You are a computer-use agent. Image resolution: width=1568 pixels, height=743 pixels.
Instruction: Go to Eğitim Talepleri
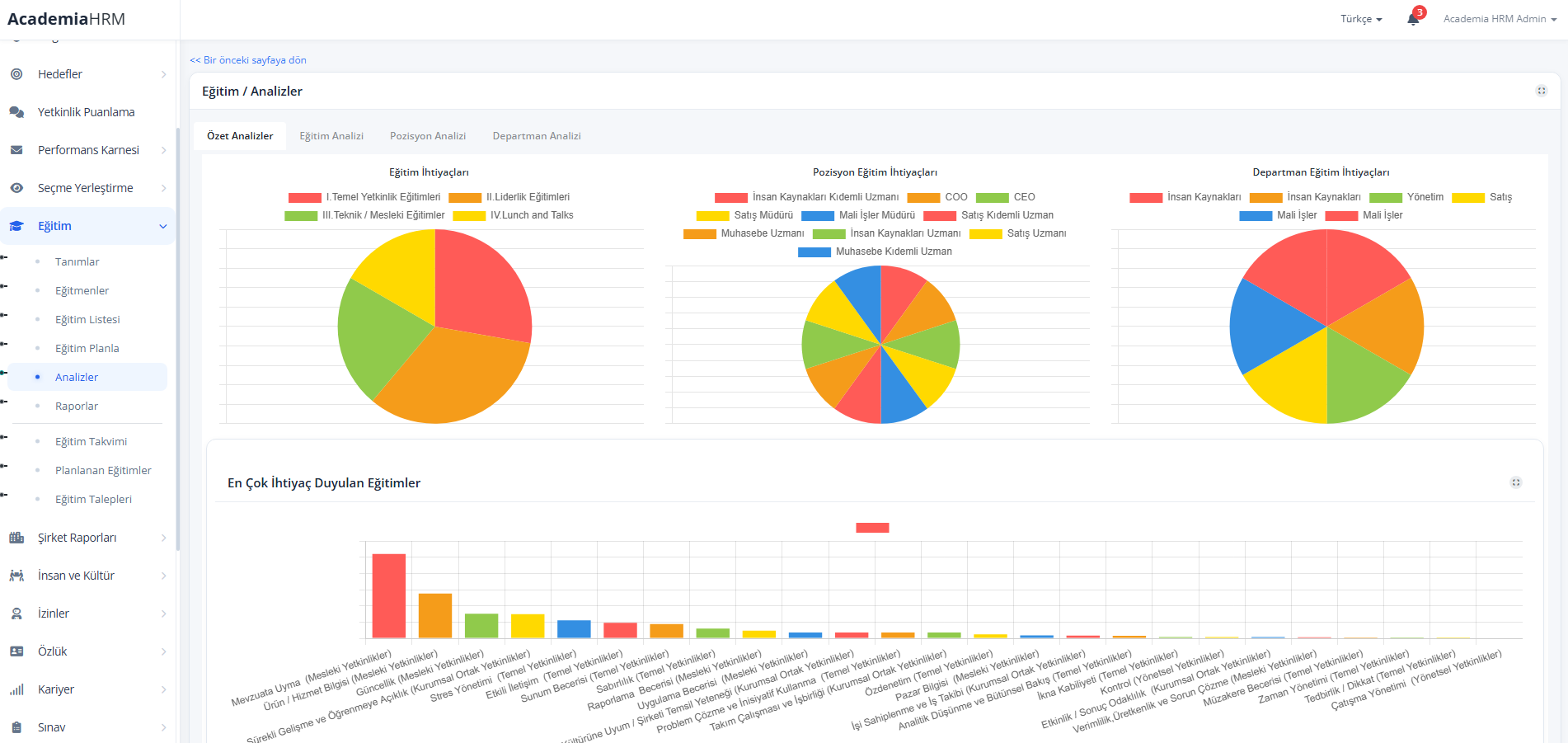click(93, 499)
